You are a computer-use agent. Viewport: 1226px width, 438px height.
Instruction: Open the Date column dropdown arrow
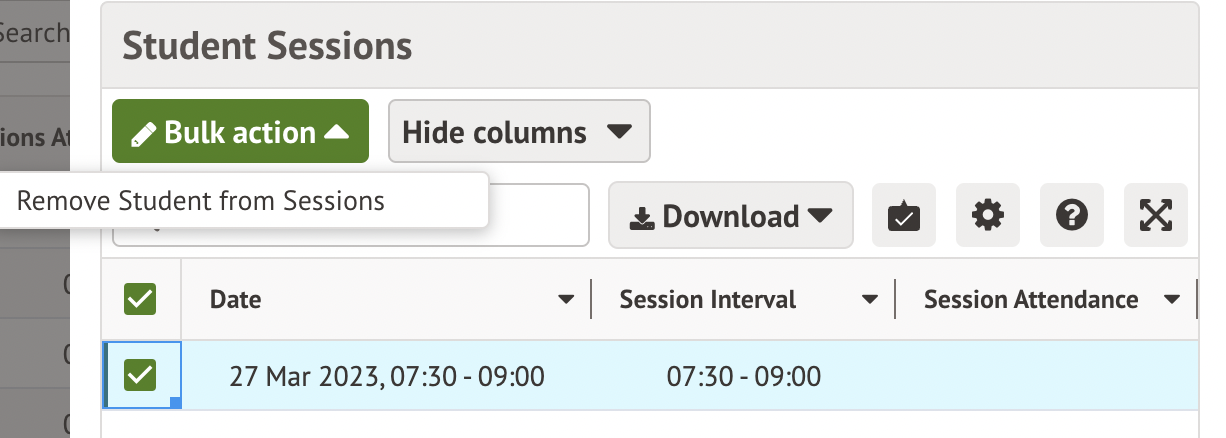point(566,299)
